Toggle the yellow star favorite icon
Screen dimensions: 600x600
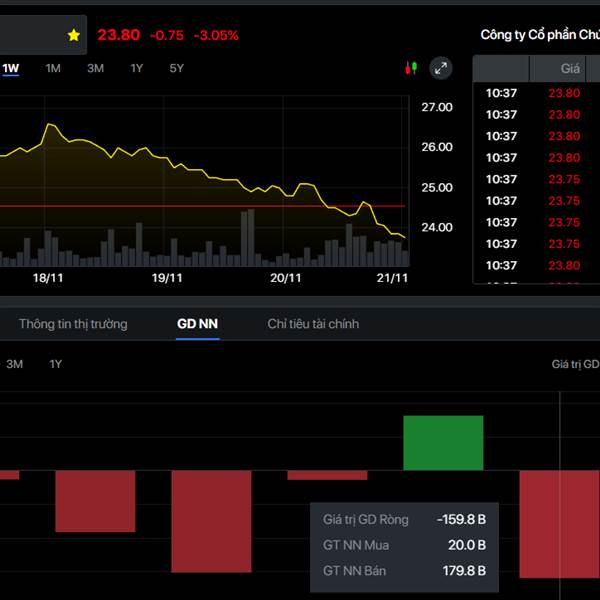74,35
